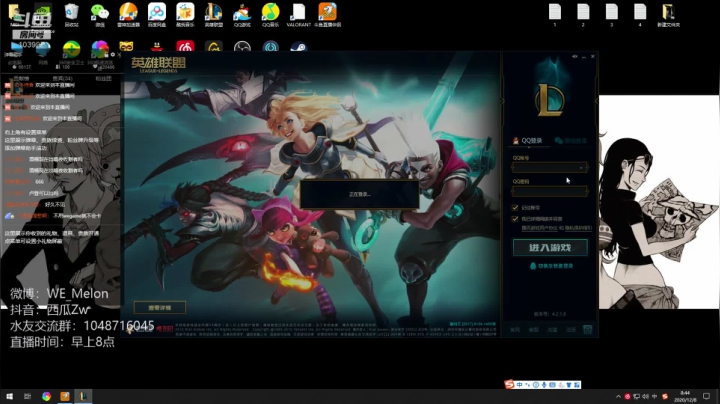Open the League of Legends desktop shortcut
720x404 pixels.
(214, 15)
